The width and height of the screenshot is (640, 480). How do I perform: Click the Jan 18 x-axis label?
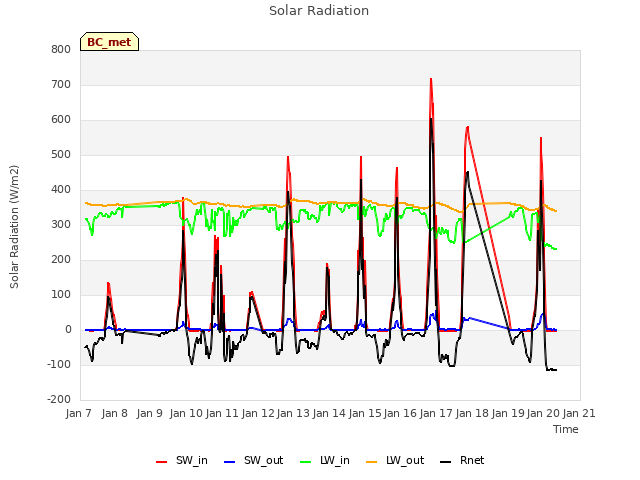[x=472, y=413]
